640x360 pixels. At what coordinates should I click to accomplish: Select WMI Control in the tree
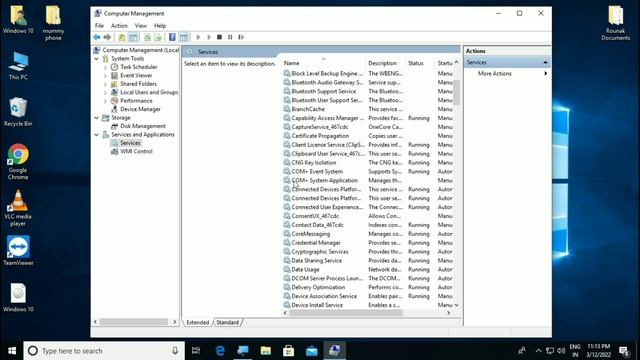[x=136, y=151]
